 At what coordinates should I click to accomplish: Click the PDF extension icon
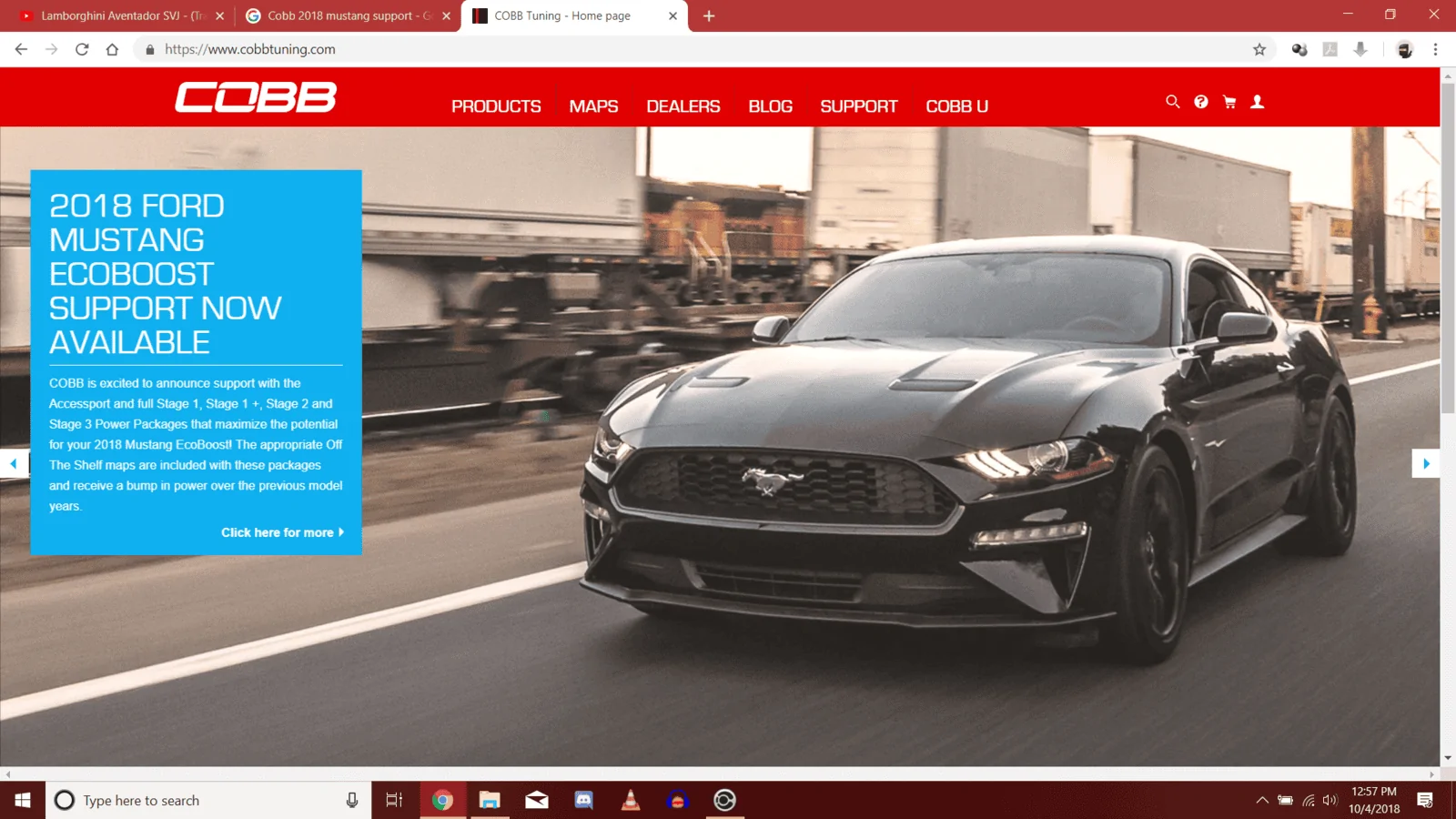[1330, 49]
